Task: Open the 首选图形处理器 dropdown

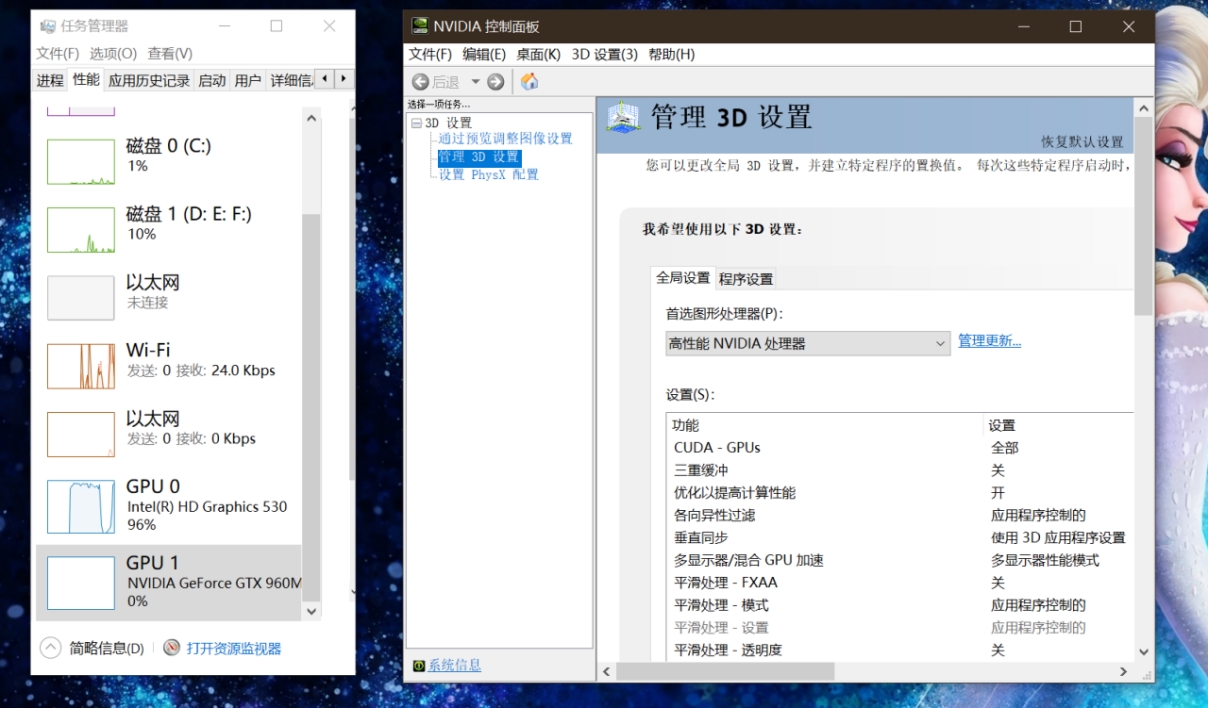Action: coord(940,343)
